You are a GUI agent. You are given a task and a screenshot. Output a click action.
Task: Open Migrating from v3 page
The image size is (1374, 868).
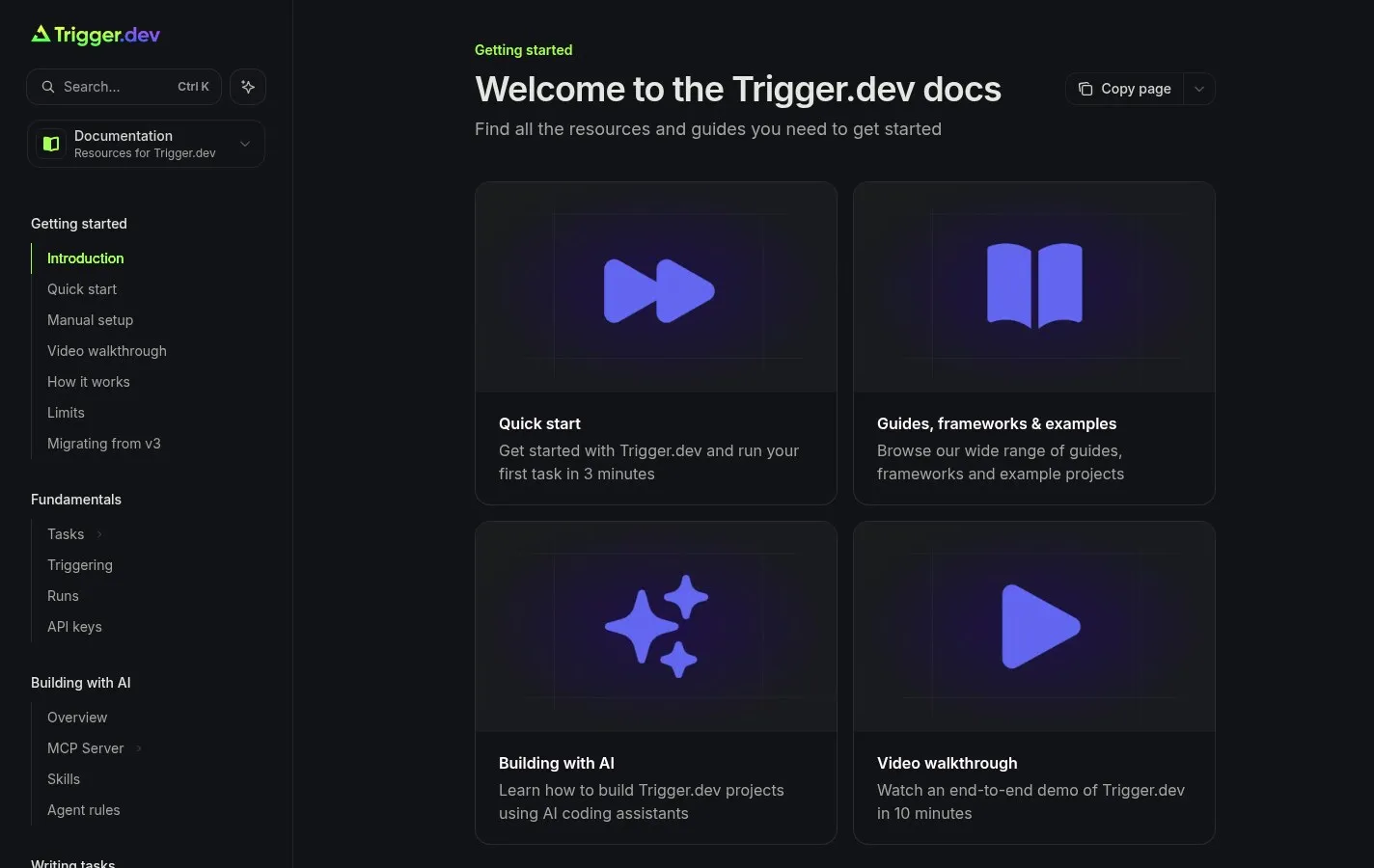point(104,444)
